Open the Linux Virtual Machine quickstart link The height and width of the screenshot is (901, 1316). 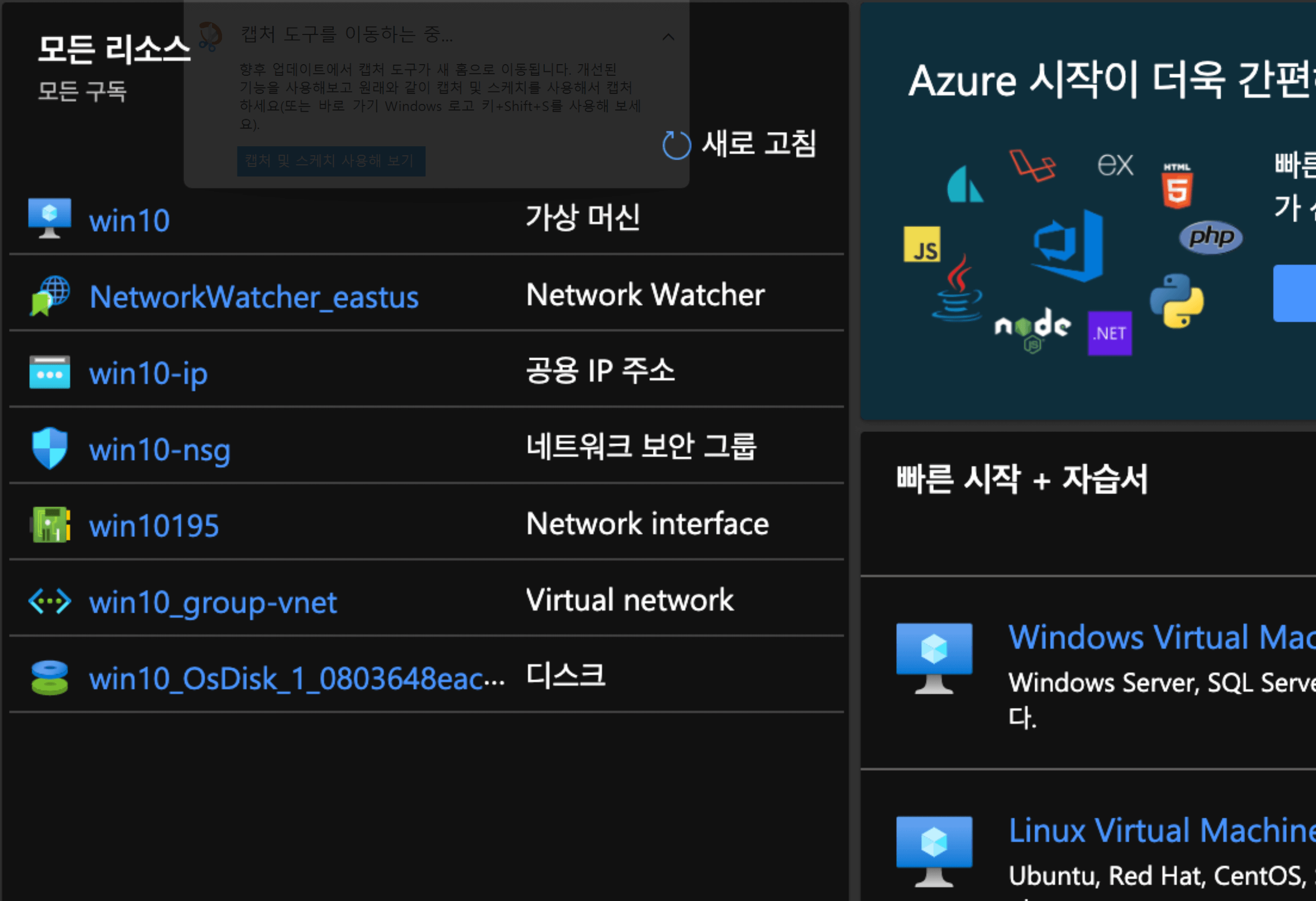1162,831
